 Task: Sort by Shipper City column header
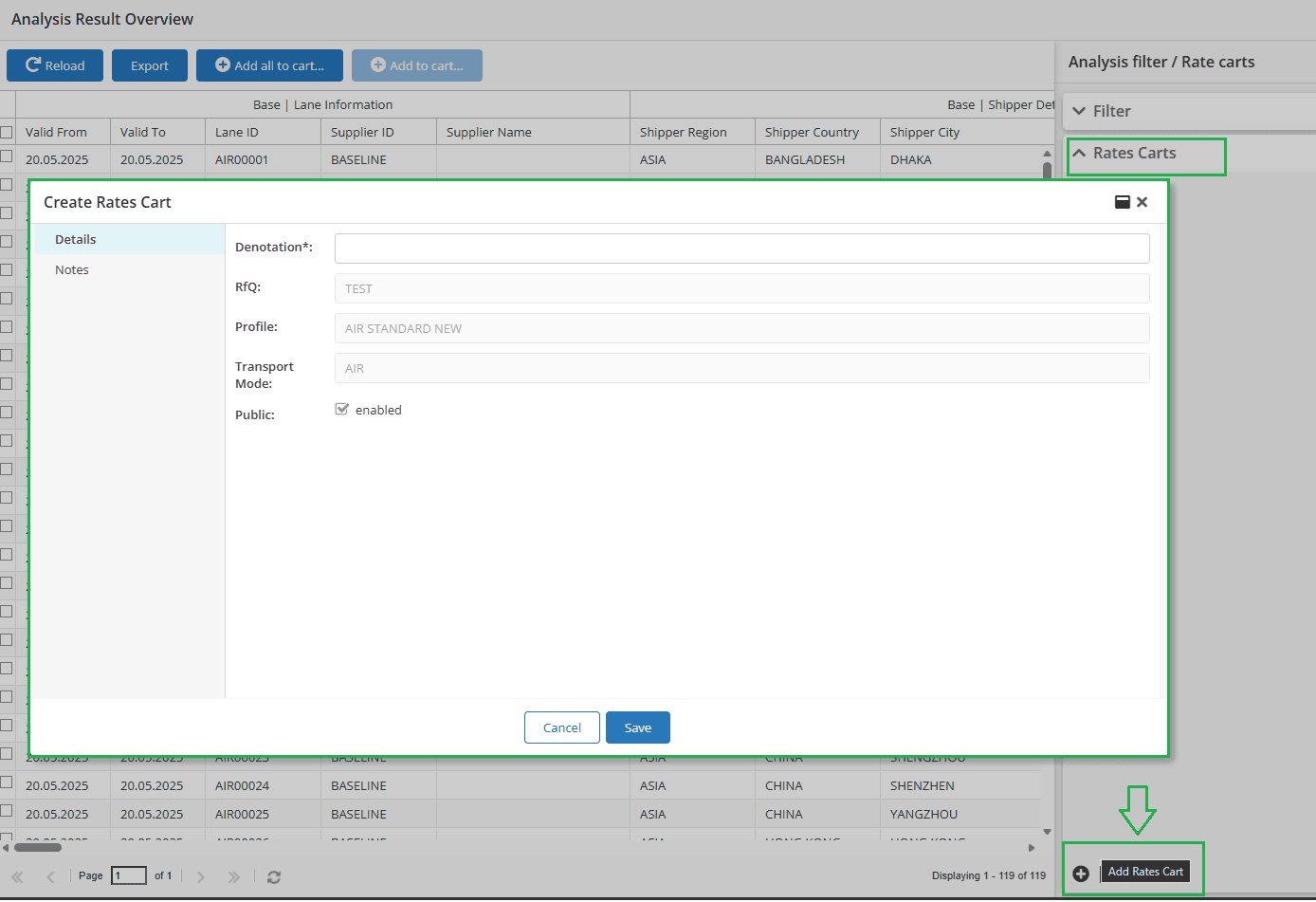[x=967, y=132]
